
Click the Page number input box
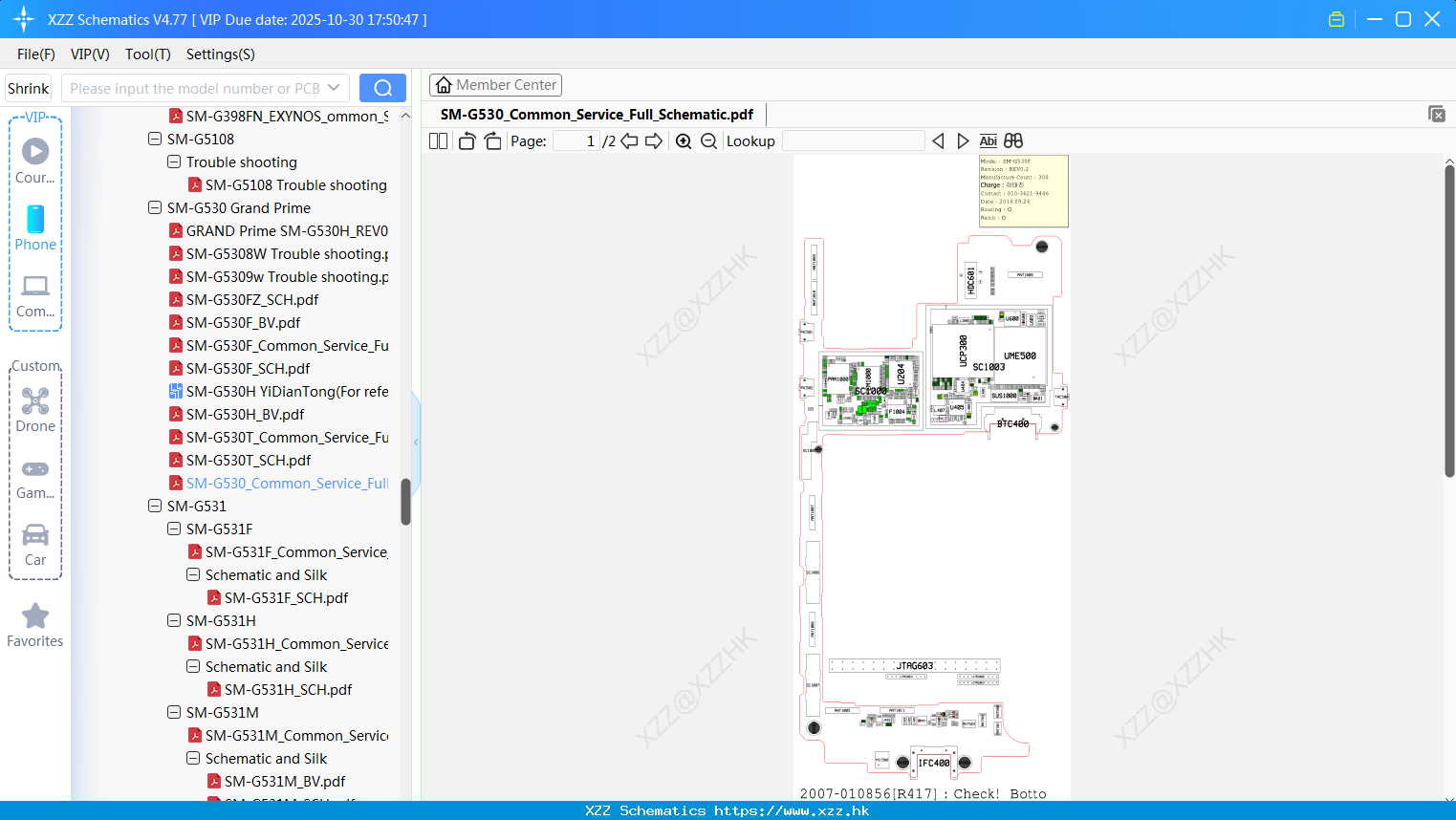pos(576,140)
